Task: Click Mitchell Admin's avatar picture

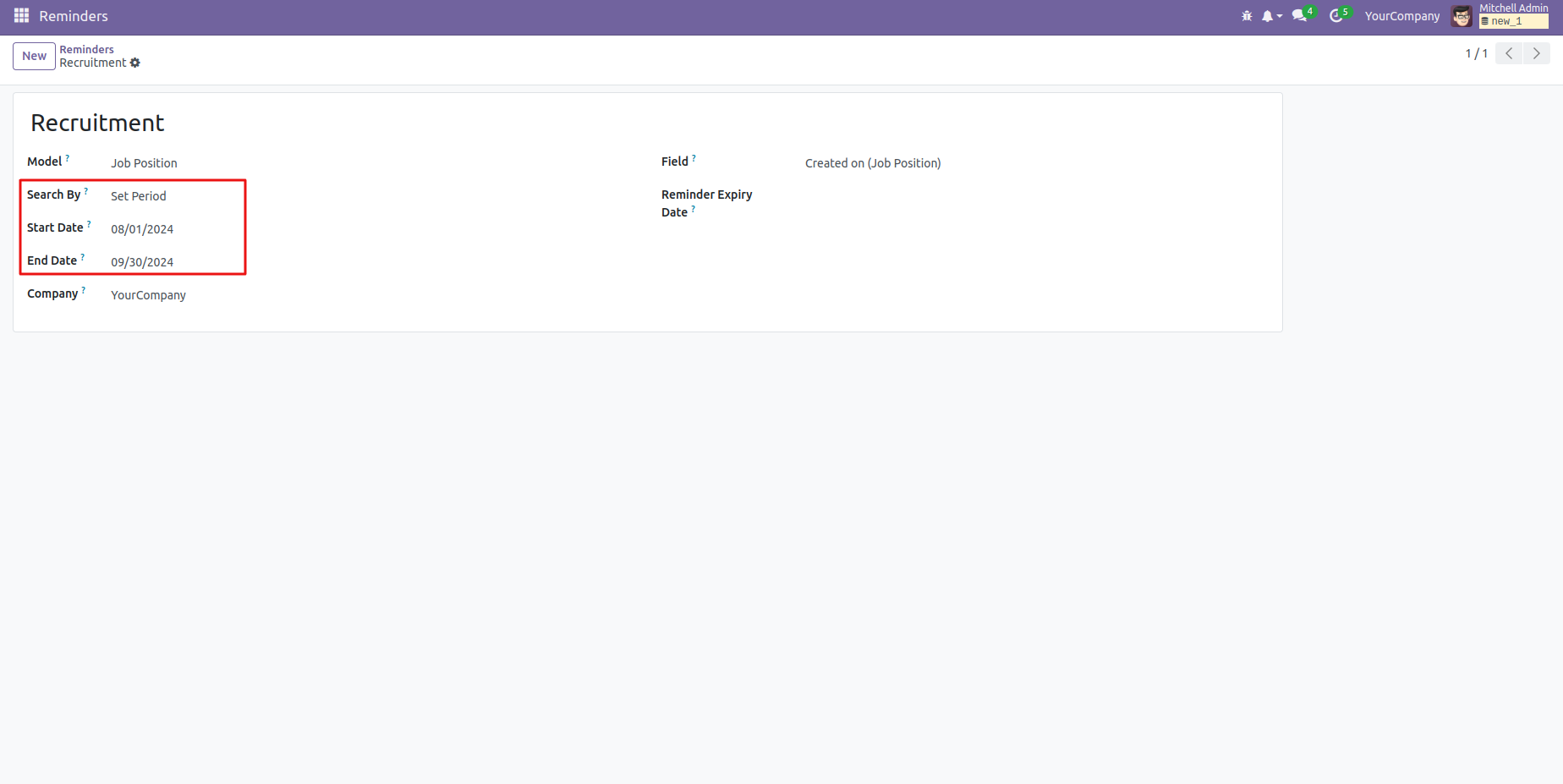Action: [x=1462, y=16]
